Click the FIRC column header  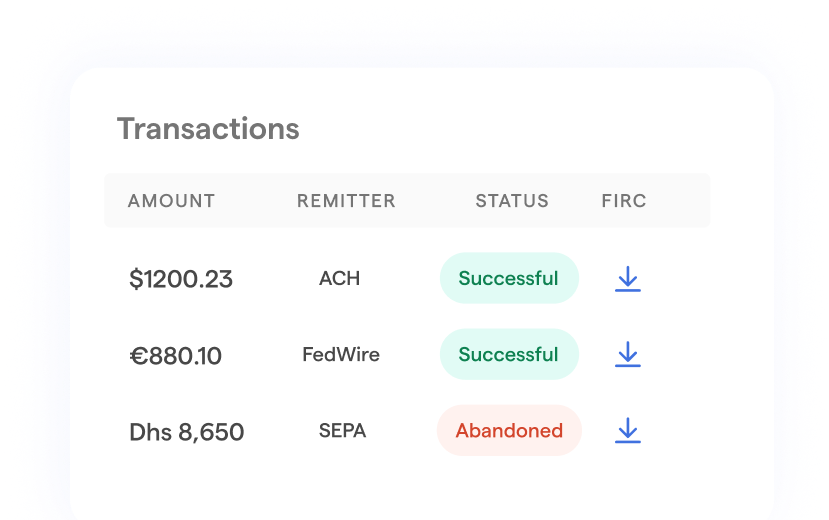point(624,201)
